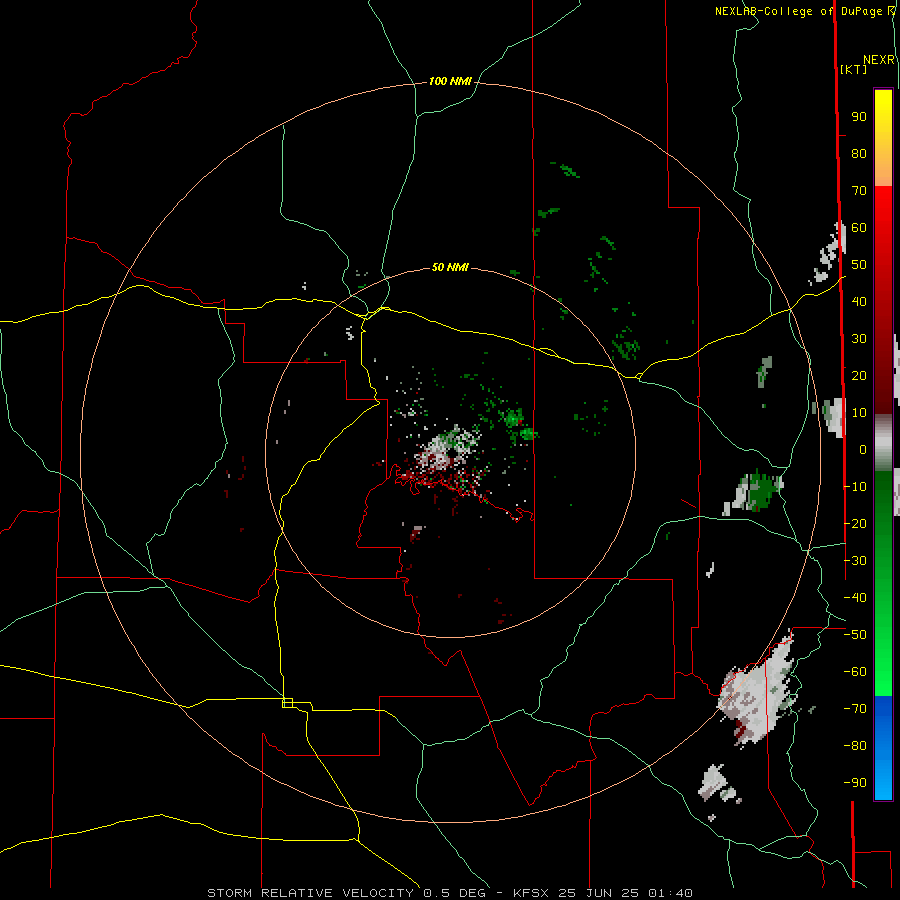This screenshot has height=900, width=900.
Task: Select the 0.5 DEG elevation text
Action: (x=454, y=893)
